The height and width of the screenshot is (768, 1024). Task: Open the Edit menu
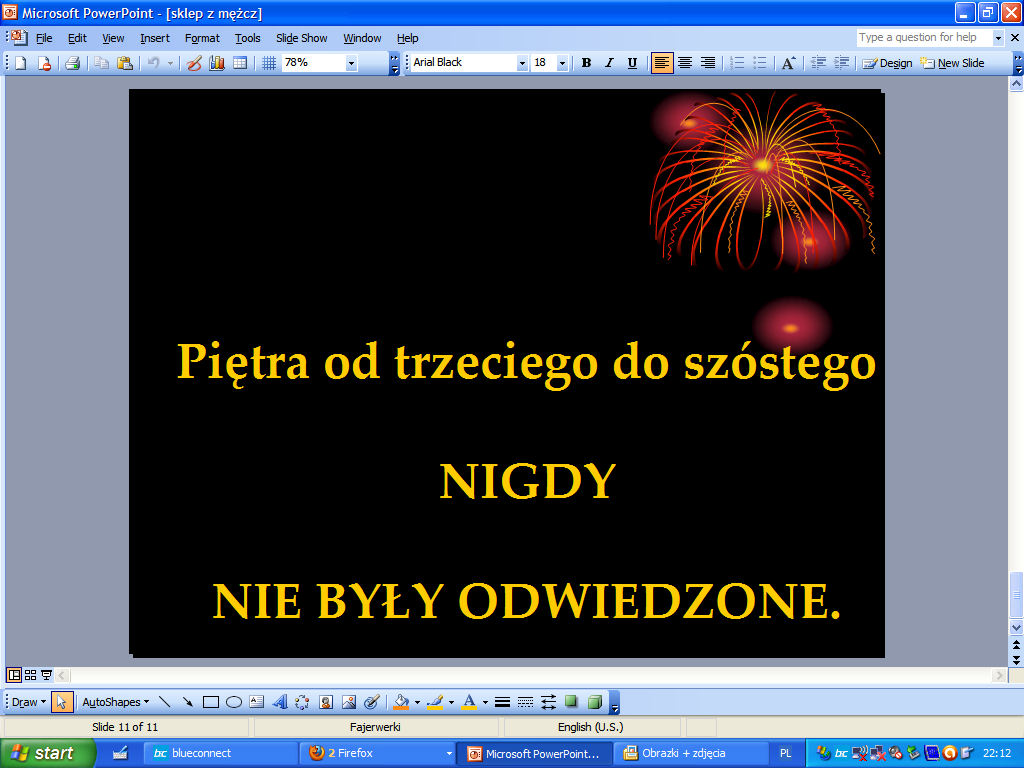77,38
